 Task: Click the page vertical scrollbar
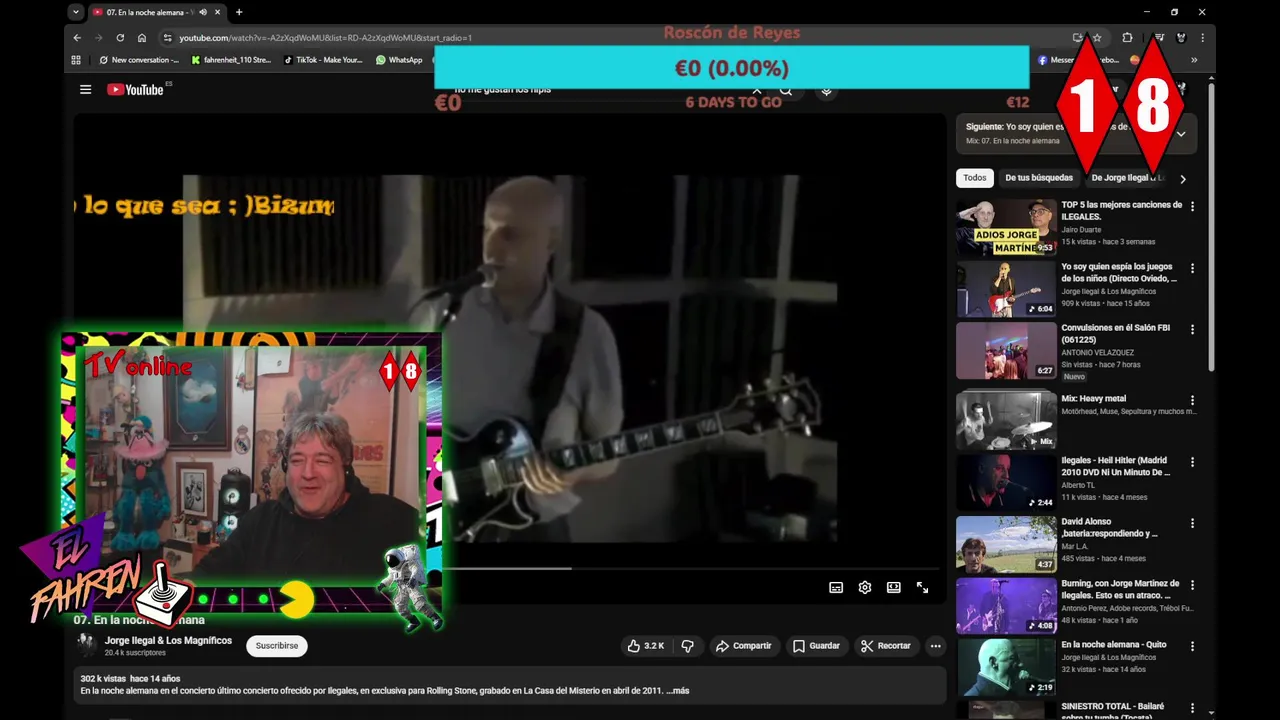pyautogui.click(x=1212, y=225)
